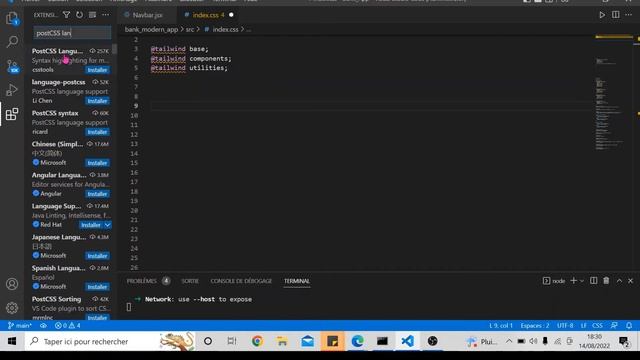The height and width of the screenshot is (360, 640).
Task: Open launch profile dropdown next to node
Action: pyautogui.click(x=582, y=281)
